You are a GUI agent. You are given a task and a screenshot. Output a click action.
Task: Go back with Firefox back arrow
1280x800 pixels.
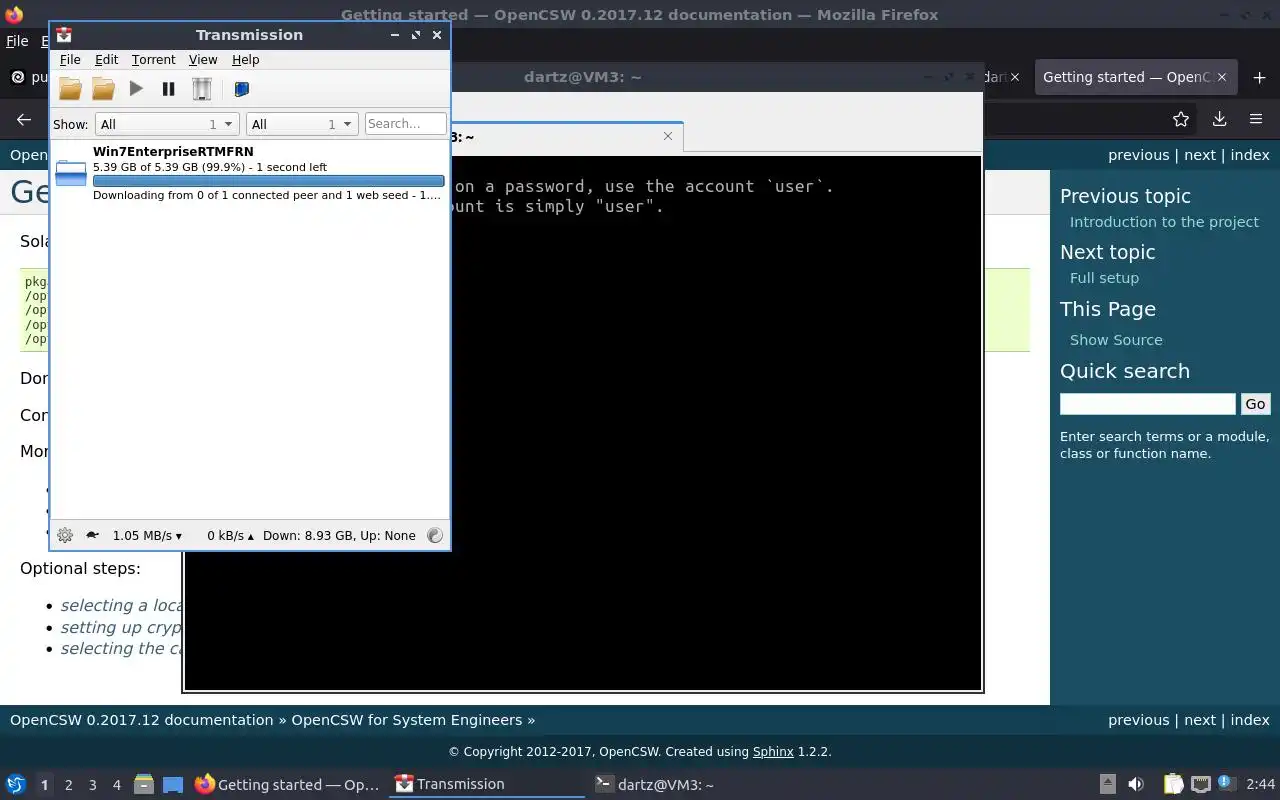pos(24,119)
